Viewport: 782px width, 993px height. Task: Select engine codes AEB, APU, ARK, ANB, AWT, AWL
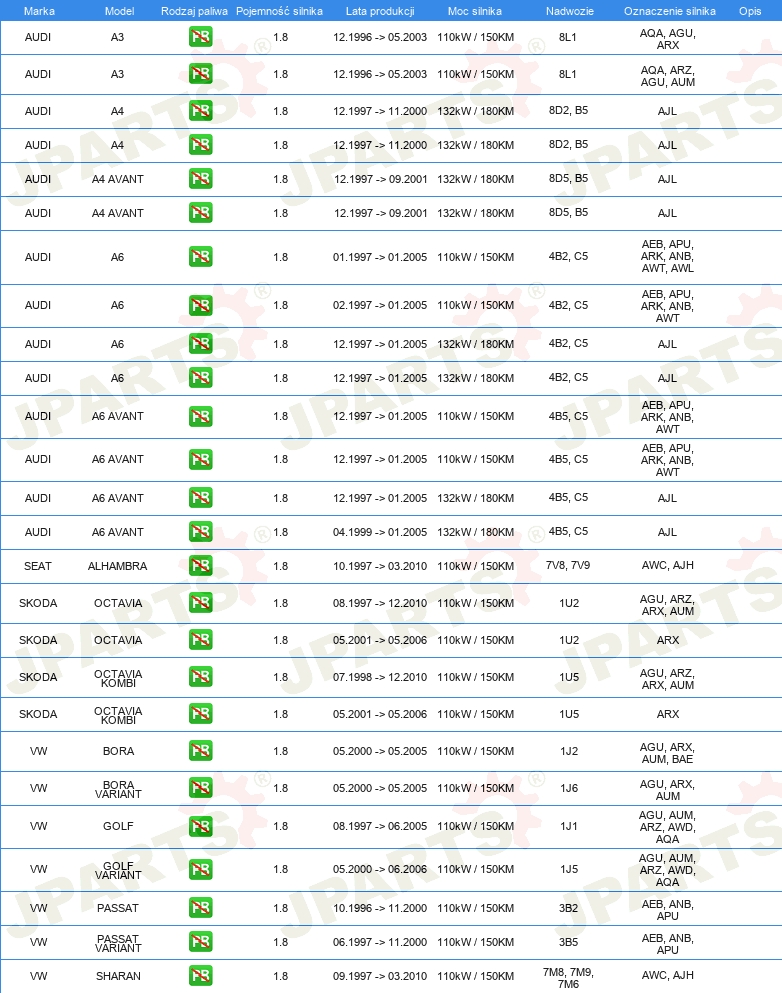tap(667, 256)
